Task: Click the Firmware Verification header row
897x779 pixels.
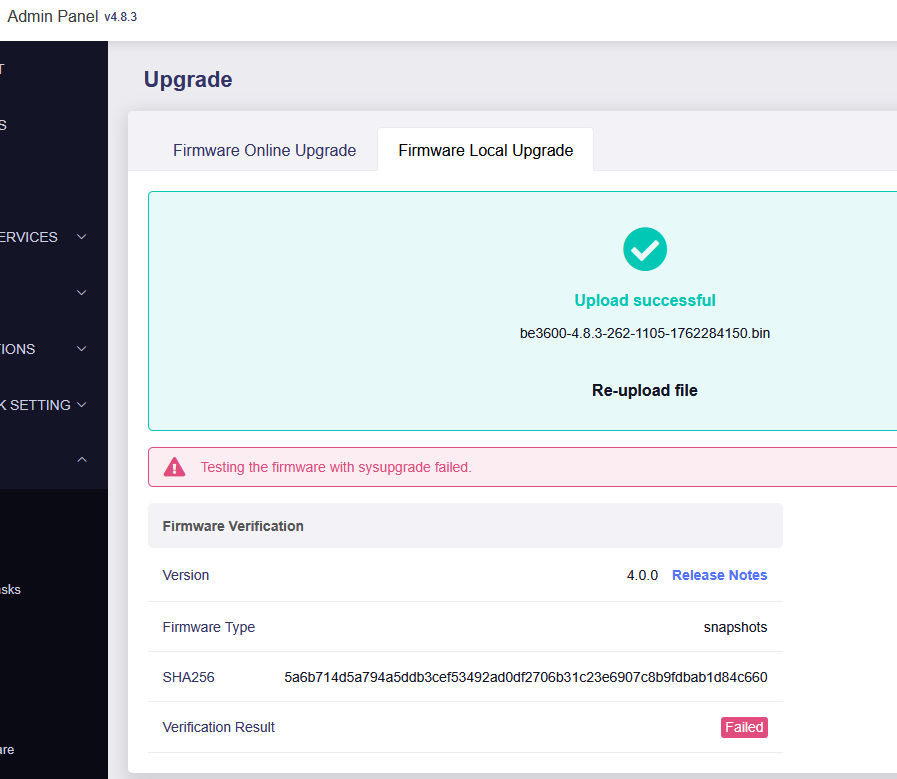Action: coord(465,525)
